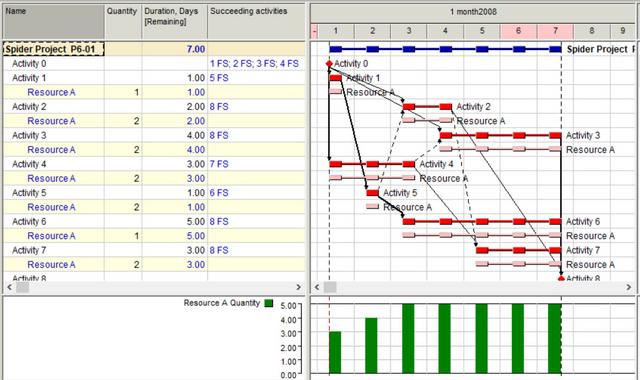Click the Activity 3 red bar in Gantt
Screen dimensions: 640x380
tap(501, 135)
